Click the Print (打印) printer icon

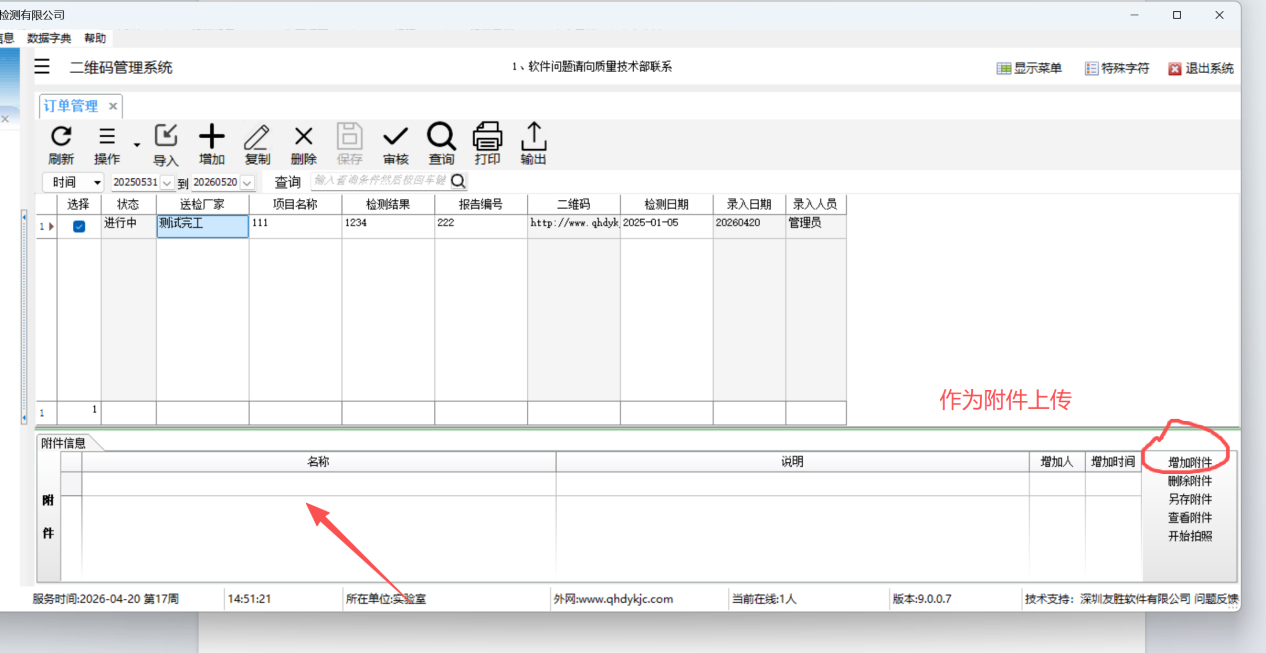[x=487, y=137]
